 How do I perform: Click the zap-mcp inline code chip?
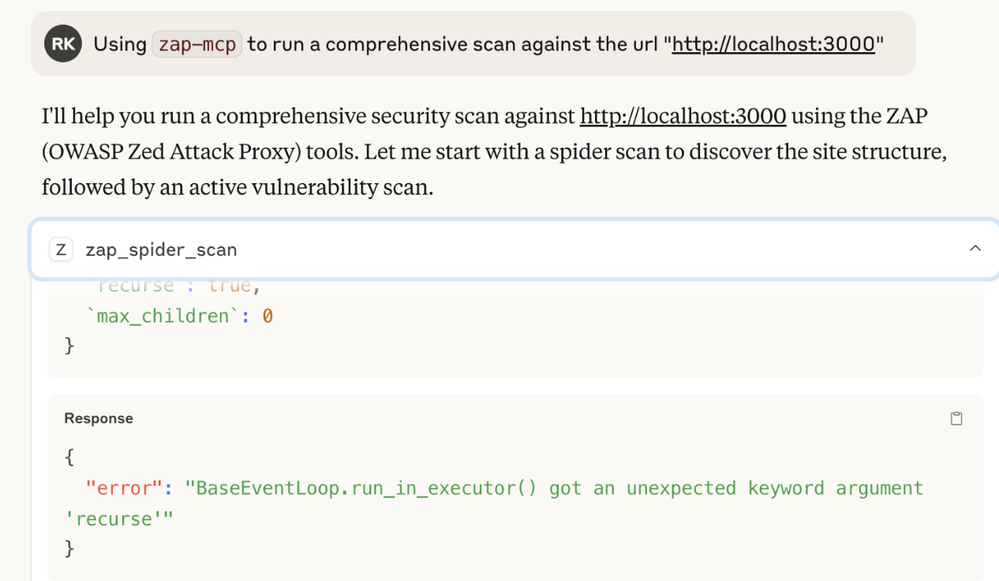pyautogui.click(x=197, y=44)
